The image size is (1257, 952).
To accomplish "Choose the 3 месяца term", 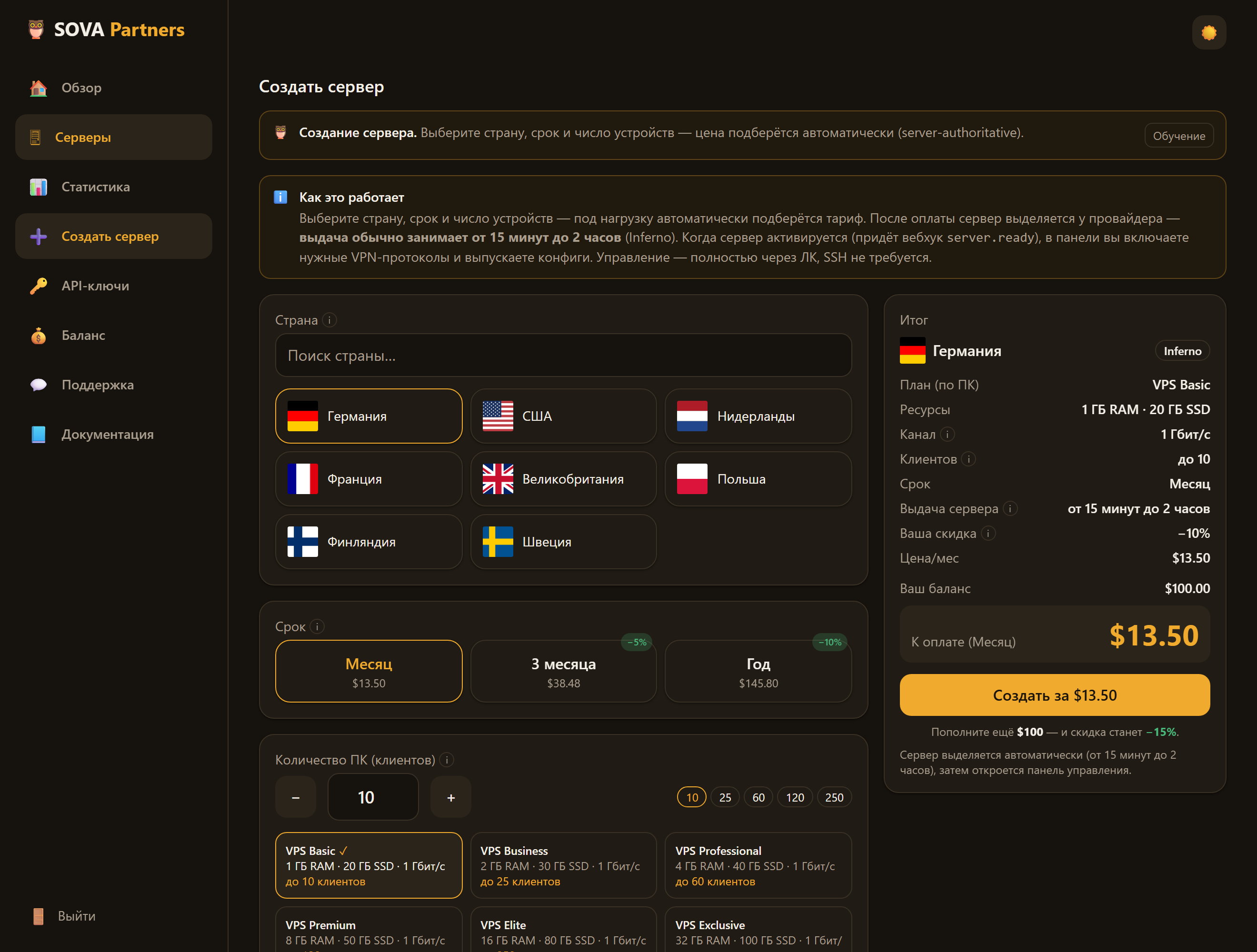I will pyautogui.click(x=563, y=672).
